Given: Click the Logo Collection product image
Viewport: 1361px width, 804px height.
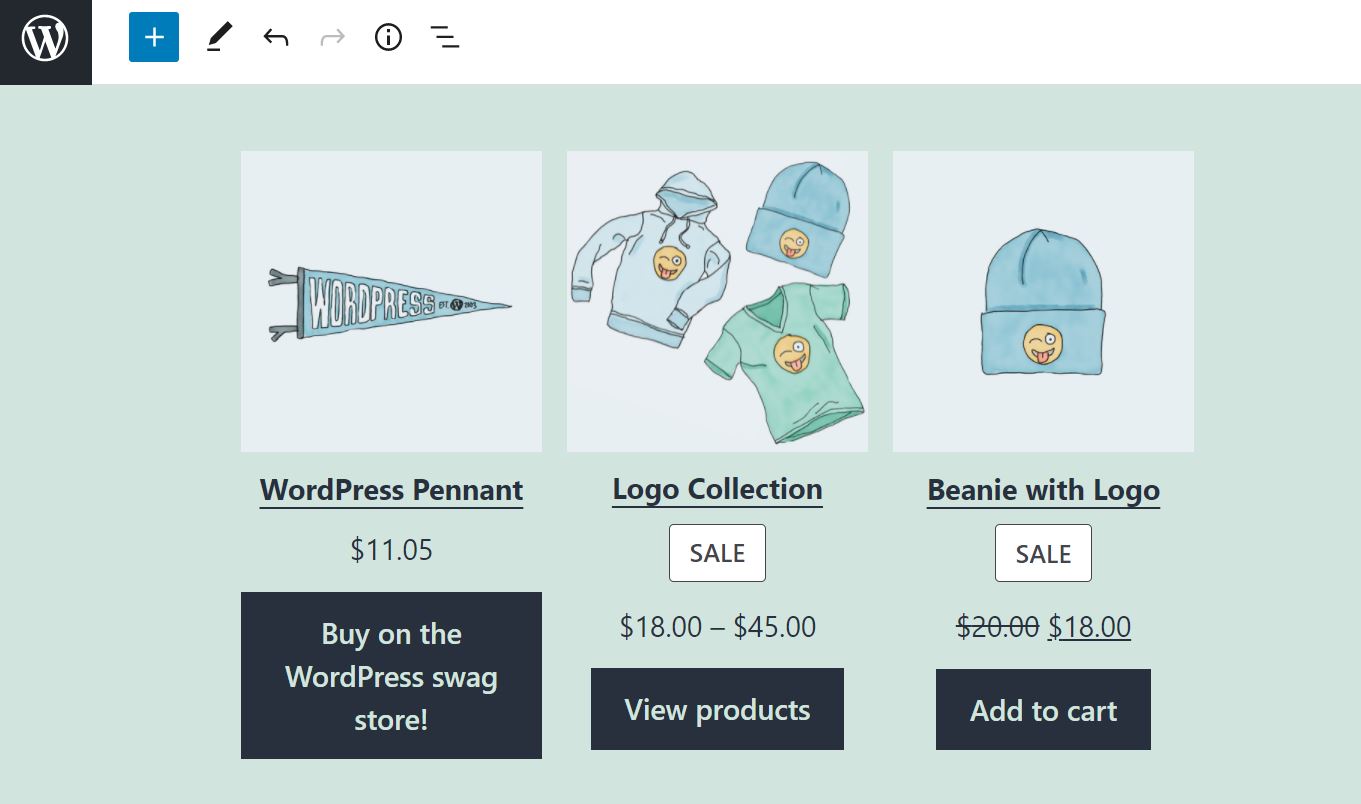Looking at the screenshot, I should 717,300.
